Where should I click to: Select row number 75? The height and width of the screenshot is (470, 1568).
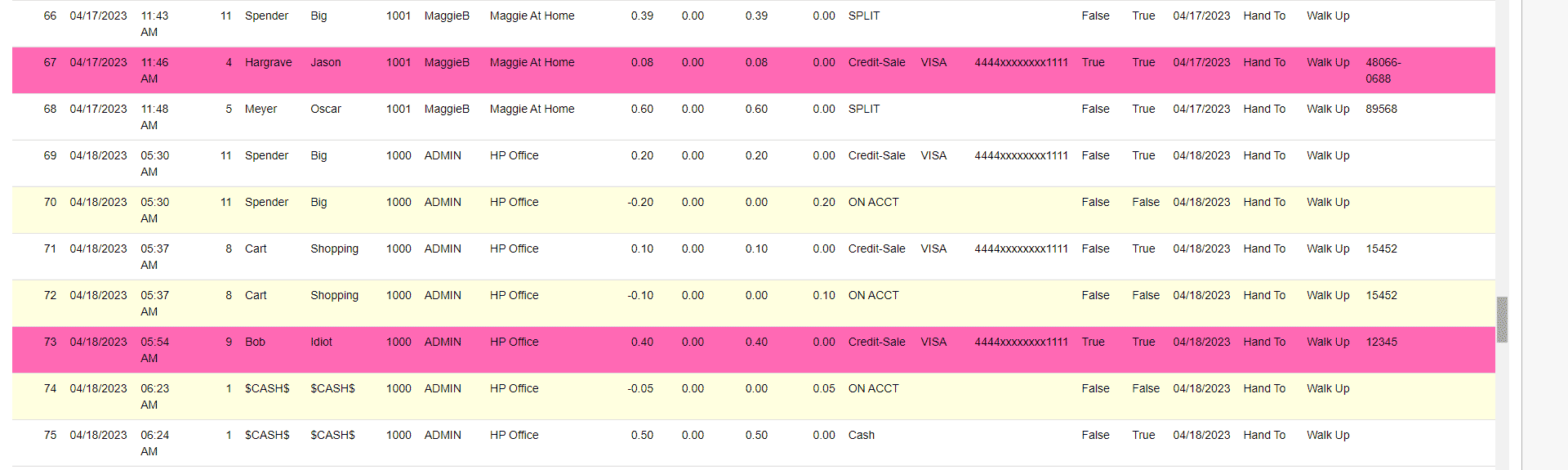click(x=50, y=435)
